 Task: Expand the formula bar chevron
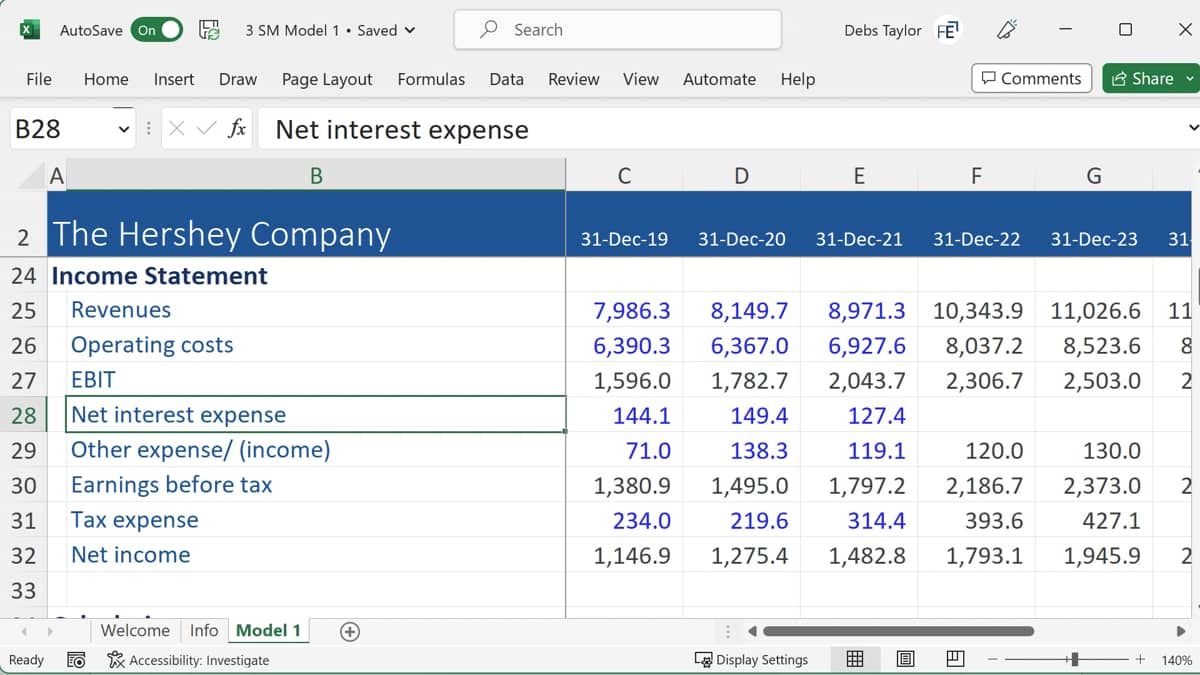point(1192,128)
